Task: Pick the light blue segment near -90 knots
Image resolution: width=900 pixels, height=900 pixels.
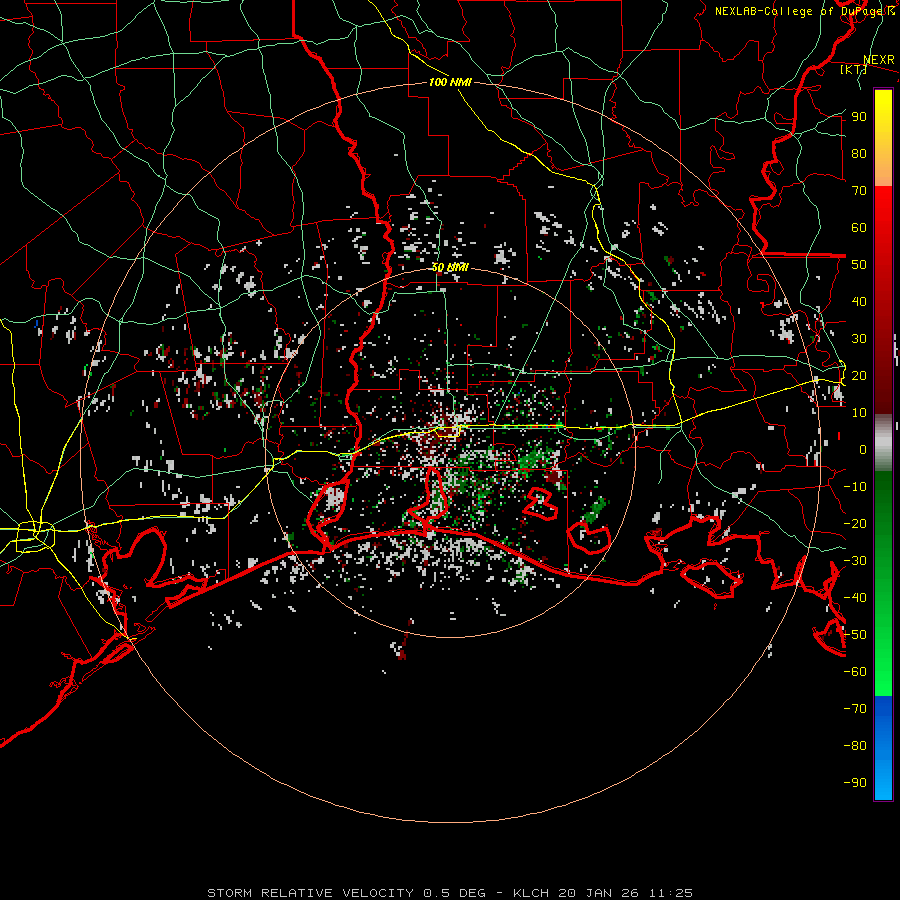Action: point(883,781)
